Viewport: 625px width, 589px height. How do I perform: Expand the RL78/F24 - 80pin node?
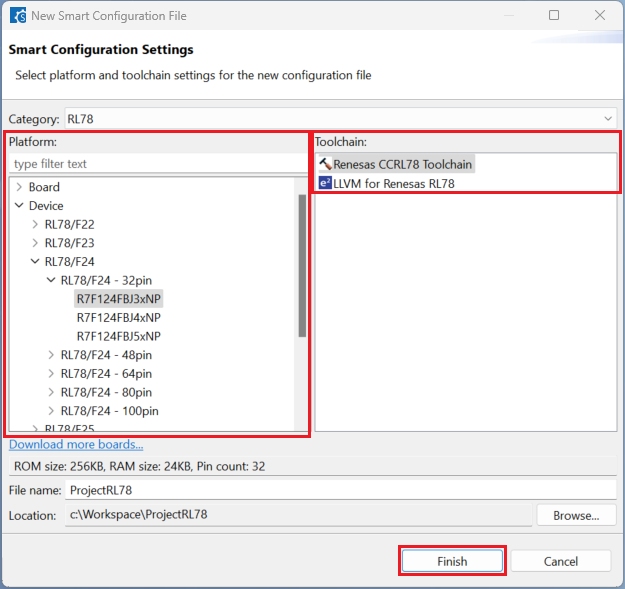pos(51,392)
